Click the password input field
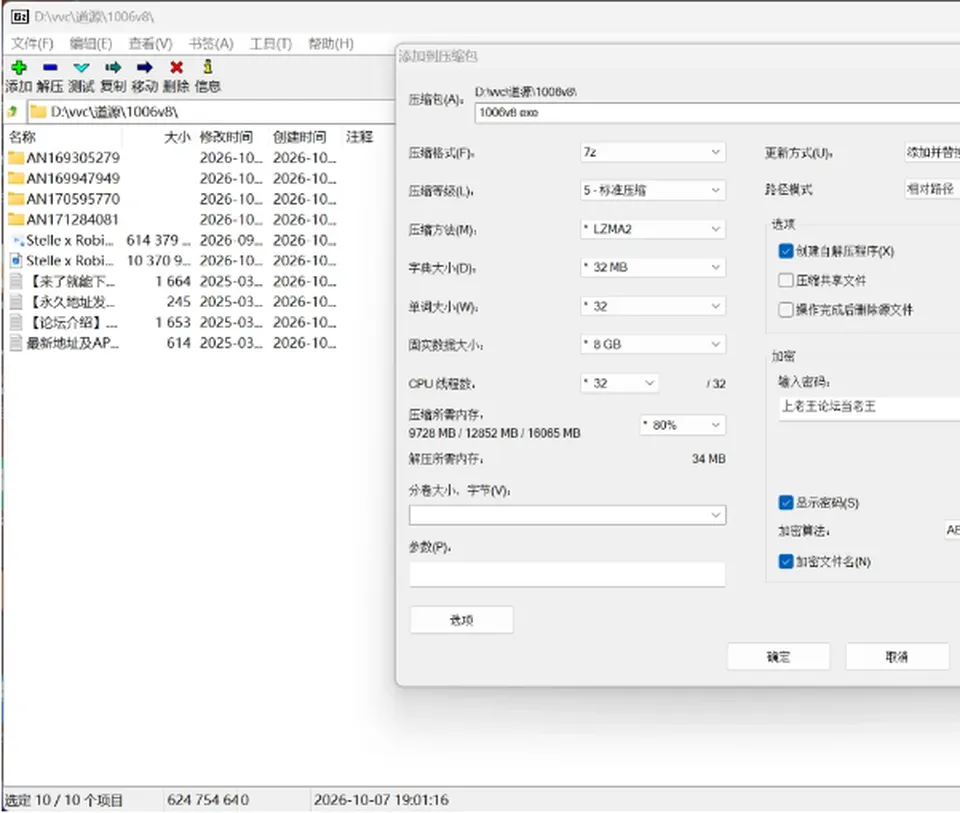This screenshot has width=960, height=813. [869, 406]
